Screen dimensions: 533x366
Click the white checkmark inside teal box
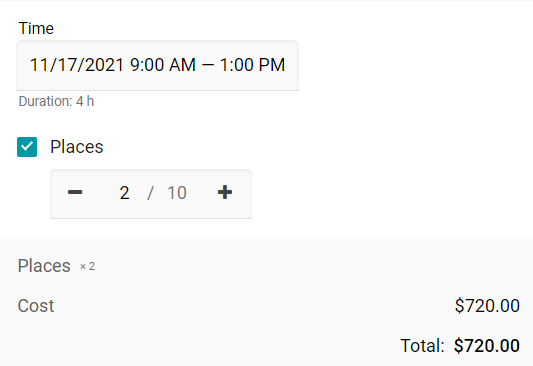coord(27,146)
